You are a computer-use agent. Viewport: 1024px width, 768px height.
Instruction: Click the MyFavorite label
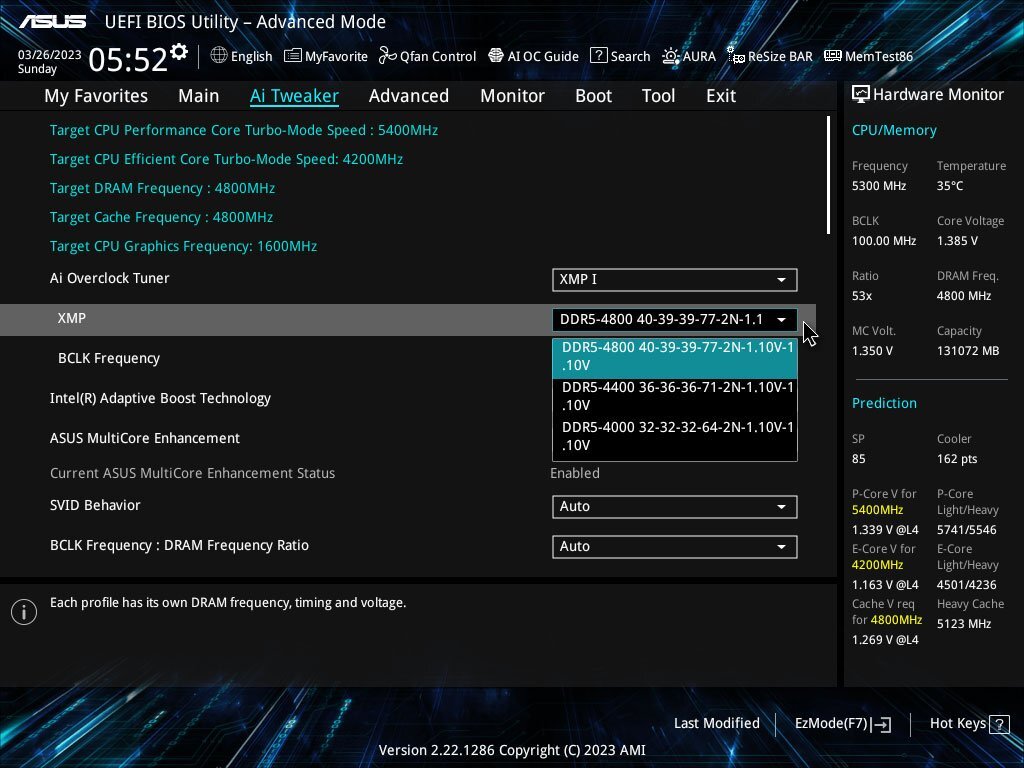(336, 56)
